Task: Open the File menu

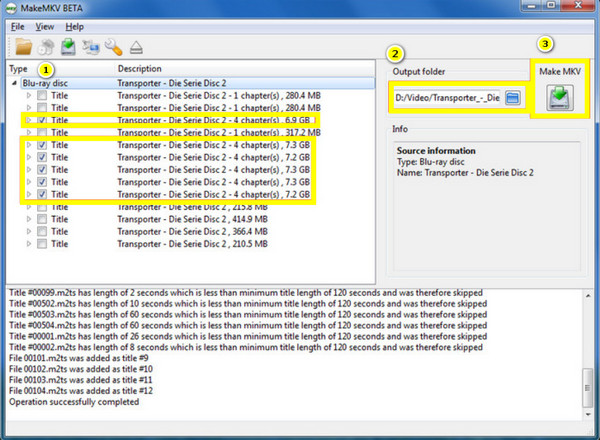Action: pos(18,27)
